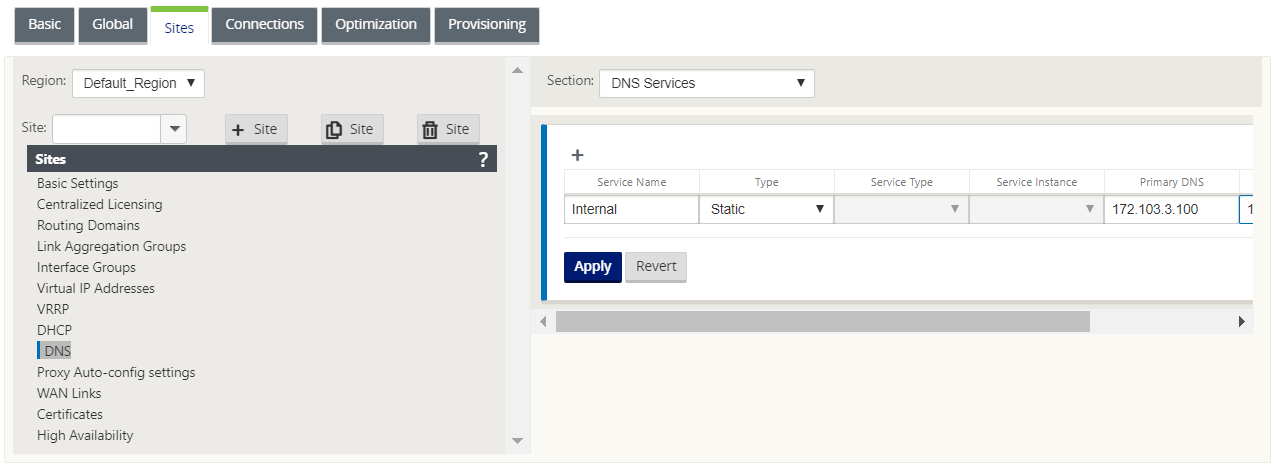
Task: Click the horizontal scrollbar right arrow
Action: (x=1241, y=321)
